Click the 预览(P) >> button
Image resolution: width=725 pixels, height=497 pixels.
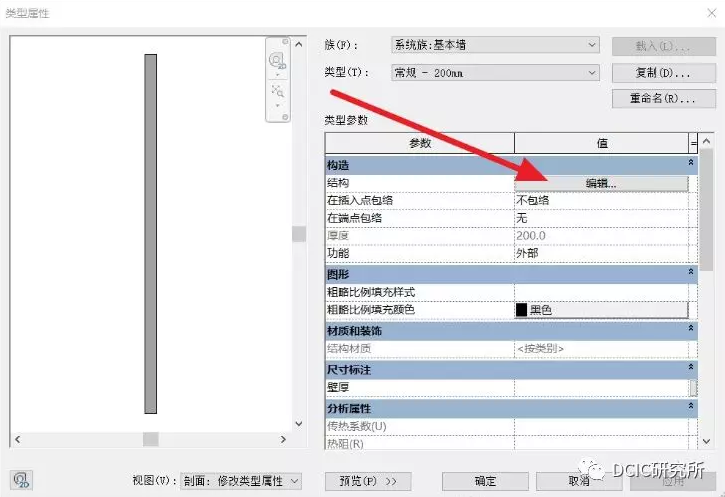click(368, 481)
